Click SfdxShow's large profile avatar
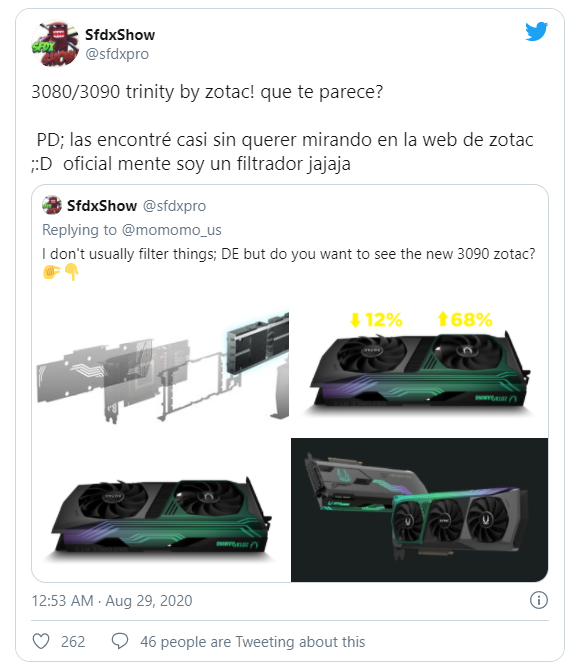Viewport: 583px width, 667px height. pyautogui.click(x=55, y=43)
